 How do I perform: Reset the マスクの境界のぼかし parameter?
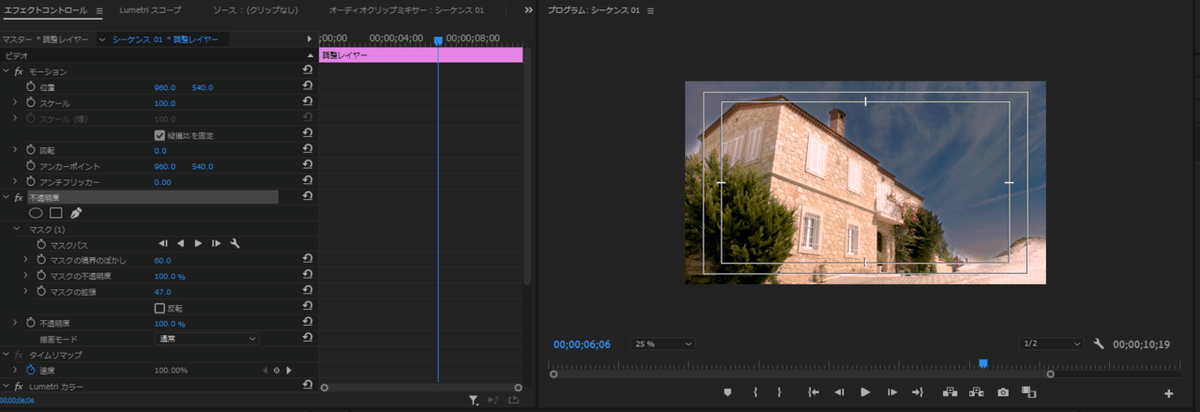point(307,260)
